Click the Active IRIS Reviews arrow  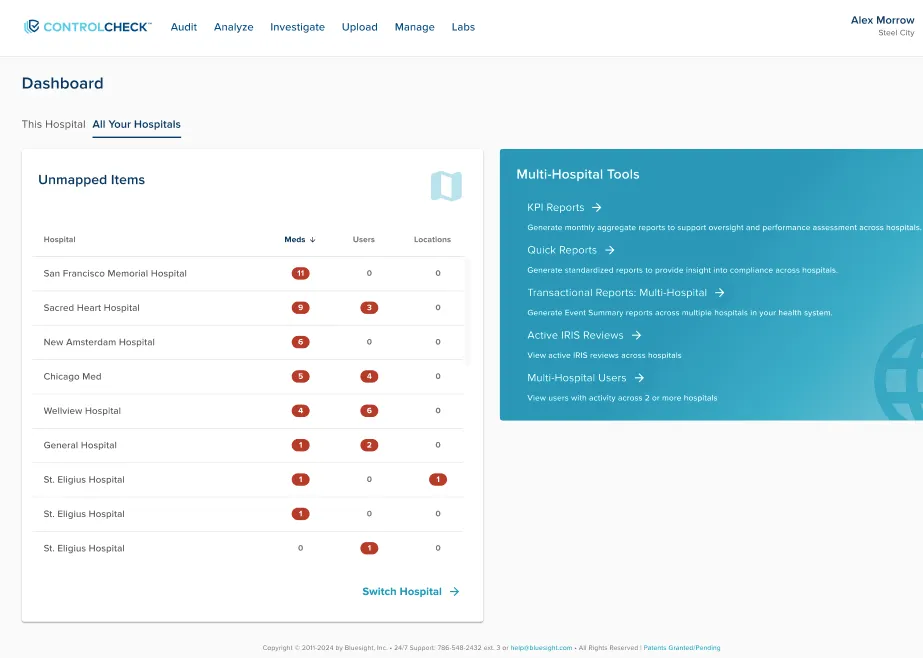pyautogui.click(x=636, y=335)
